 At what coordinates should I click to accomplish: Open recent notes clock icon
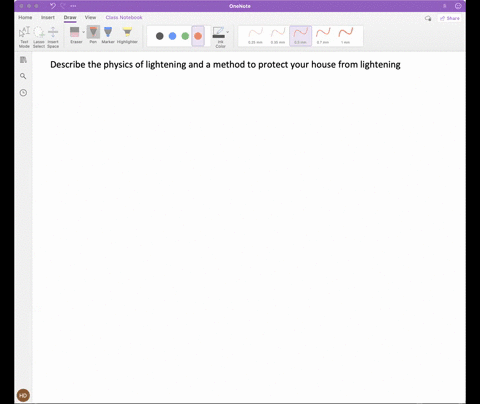(23, 93)
